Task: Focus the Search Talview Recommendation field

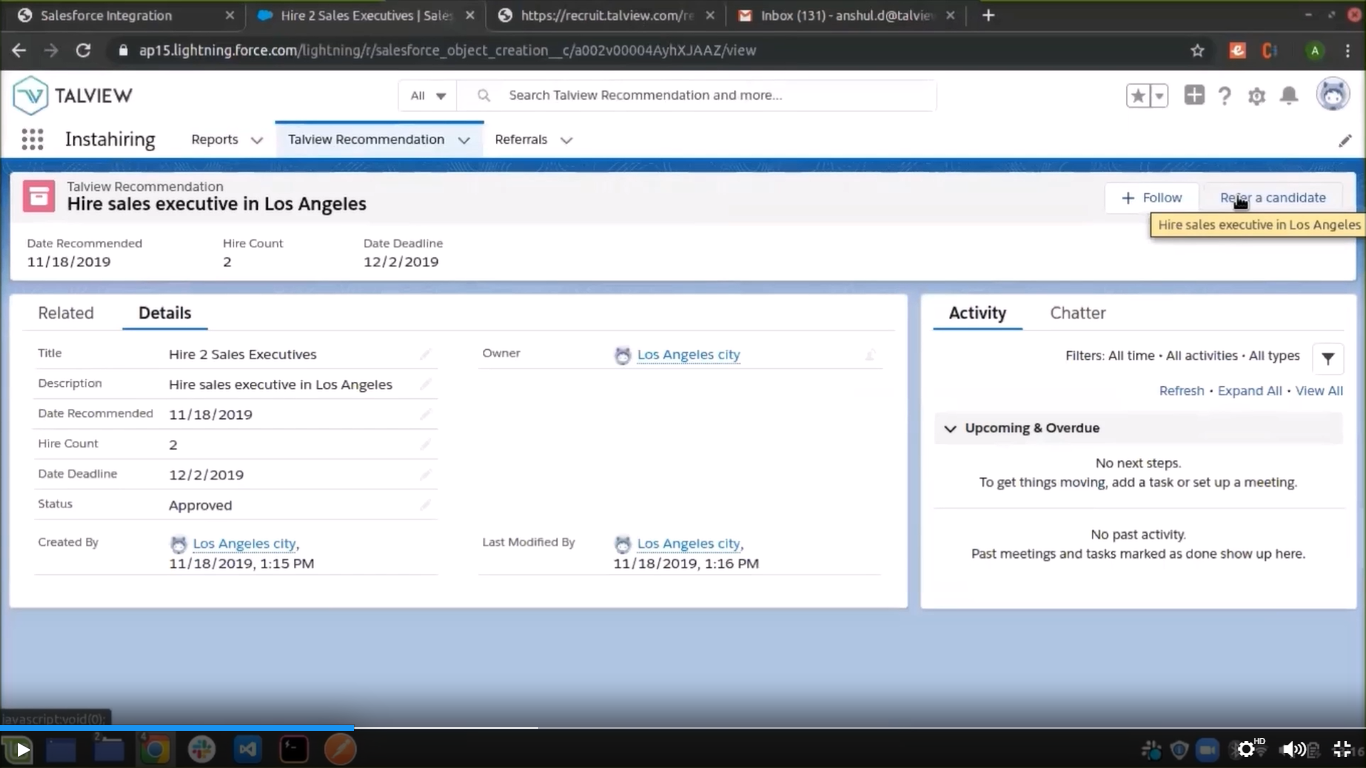Action: click(697, 96)
